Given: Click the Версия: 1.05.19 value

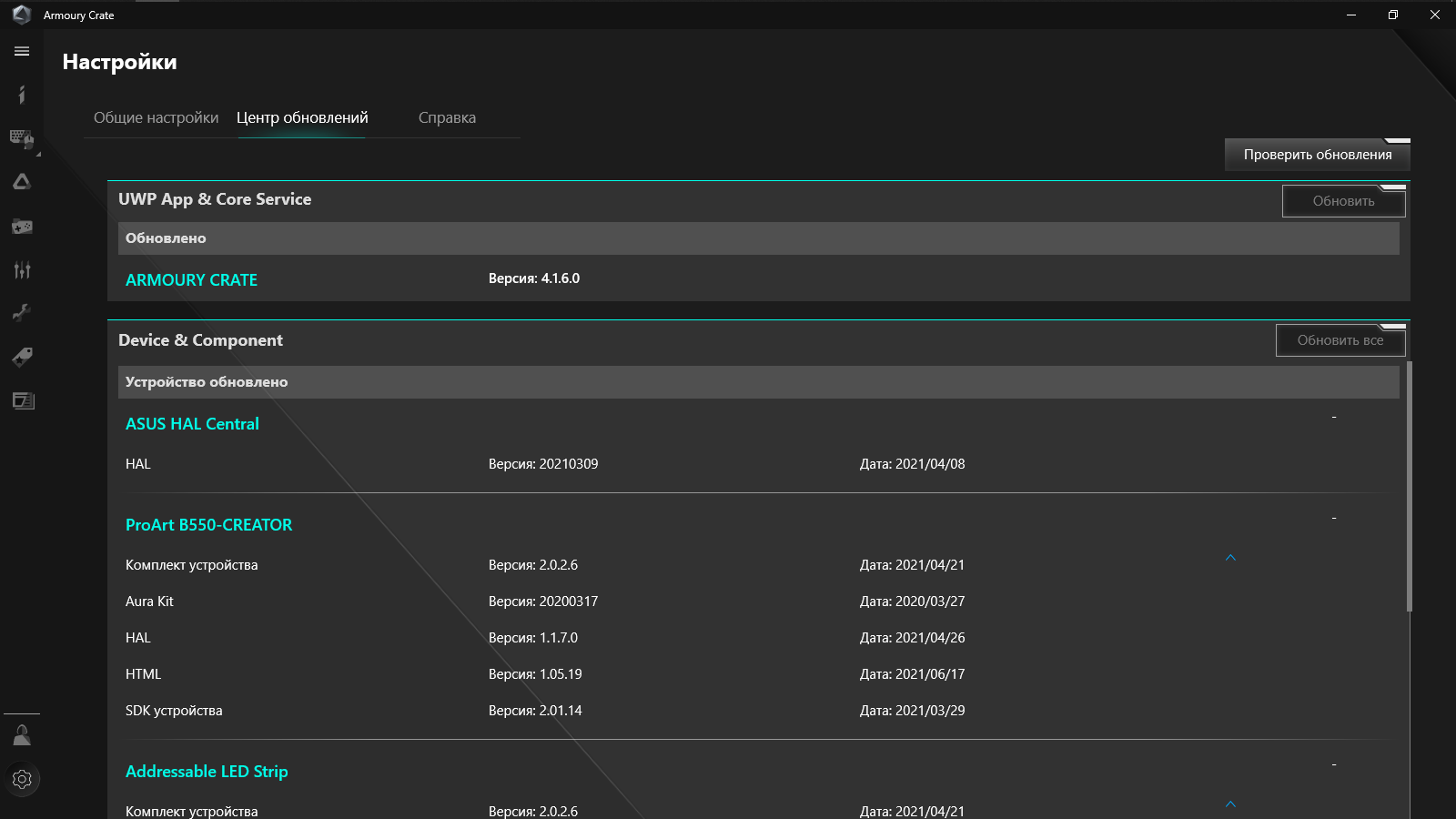Looking at the screenshot, I should click(535, 674).
